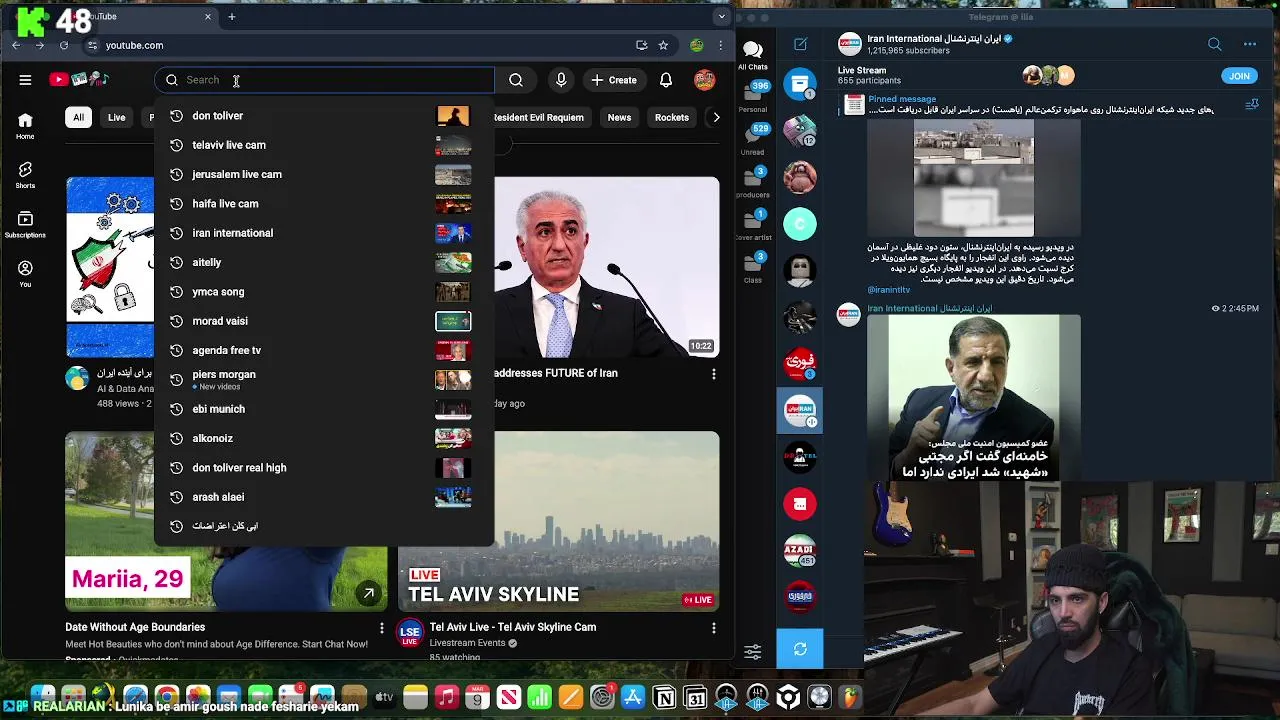Open the All Chats folder in Telegram

pyautogui.click(x=753, y=56)
